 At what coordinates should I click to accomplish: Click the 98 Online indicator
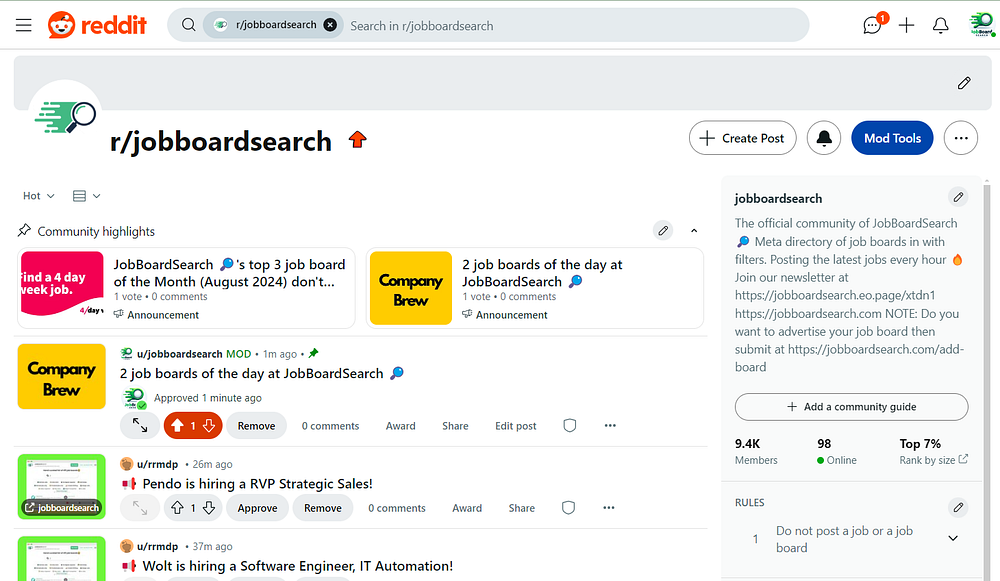(x=837, y=451)
